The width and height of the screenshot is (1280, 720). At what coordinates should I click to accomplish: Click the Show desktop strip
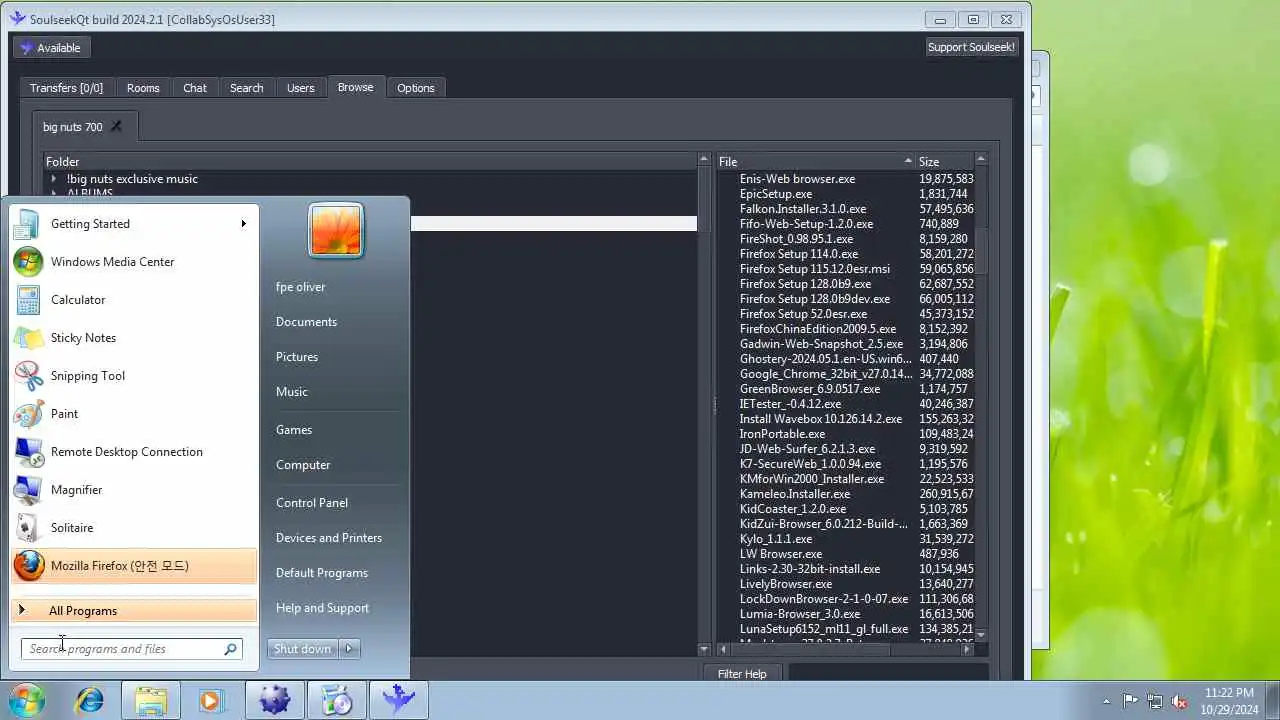(x=1273, y=700)
